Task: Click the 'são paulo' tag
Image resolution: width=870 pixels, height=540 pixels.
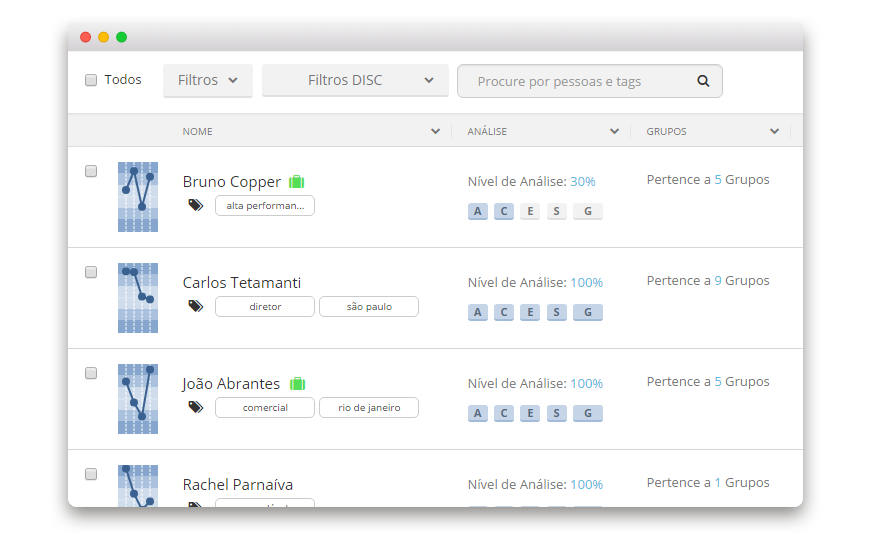Action: click(369, 306)
